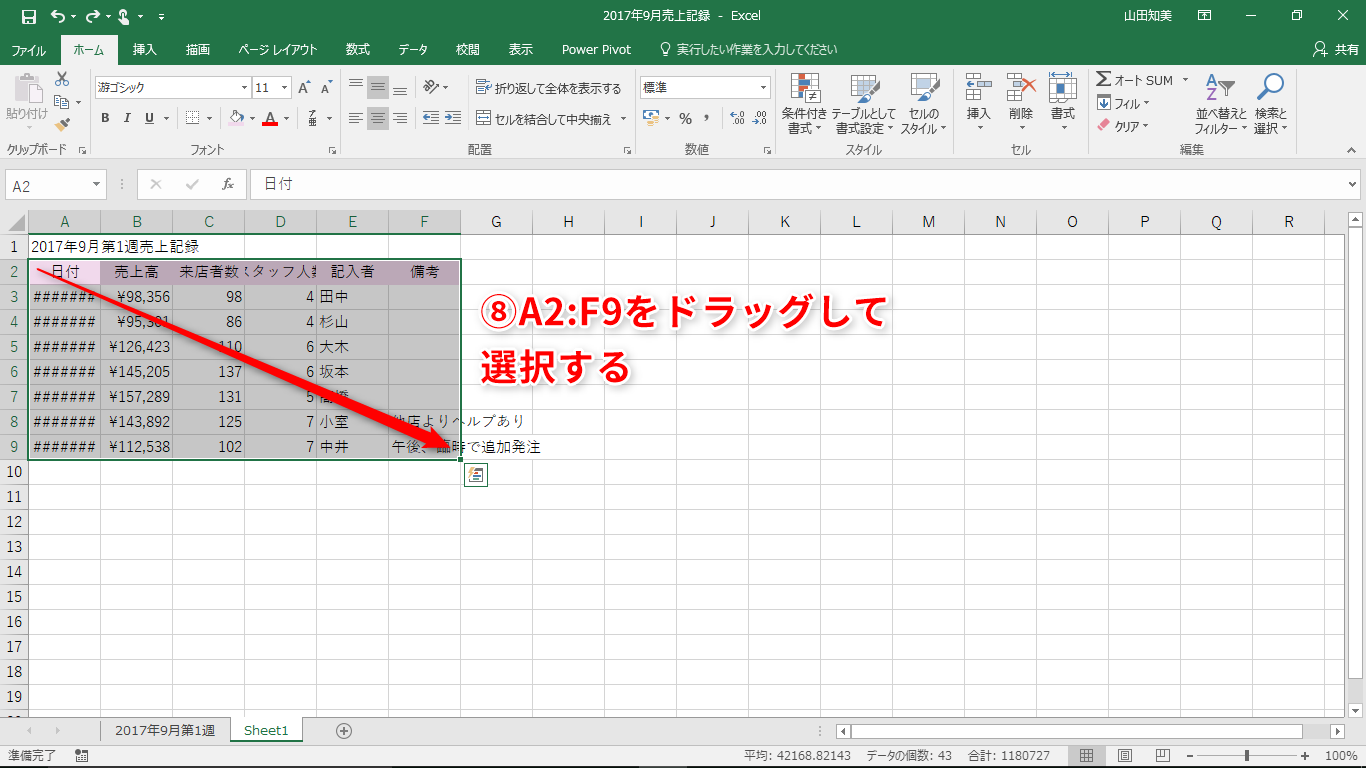Switch to Page Layout view in the status bar
Viewport: 1366px width, 768px height.
click(1125, 756)
